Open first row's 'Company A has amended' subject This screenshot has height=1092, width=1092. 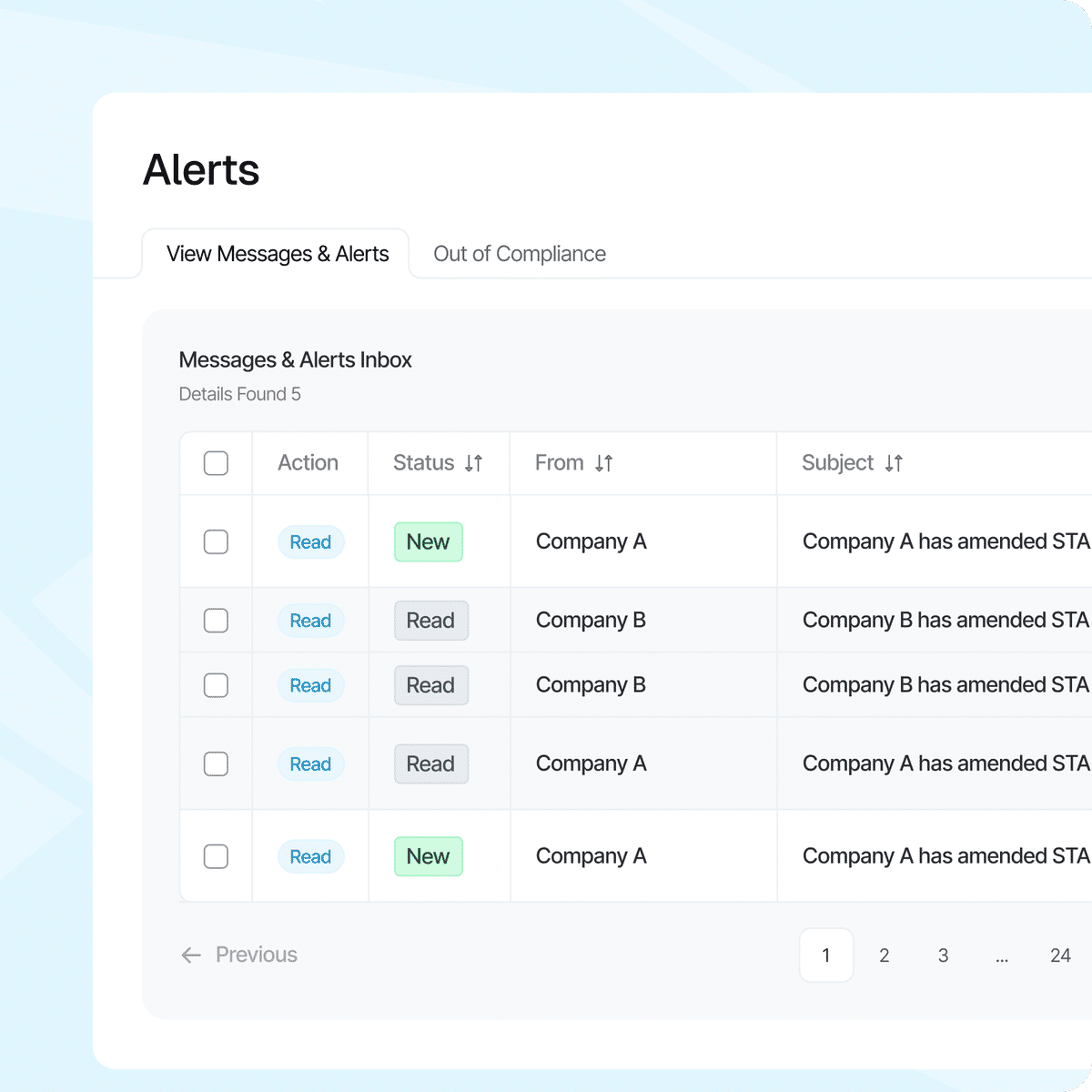tap(946, 541)
